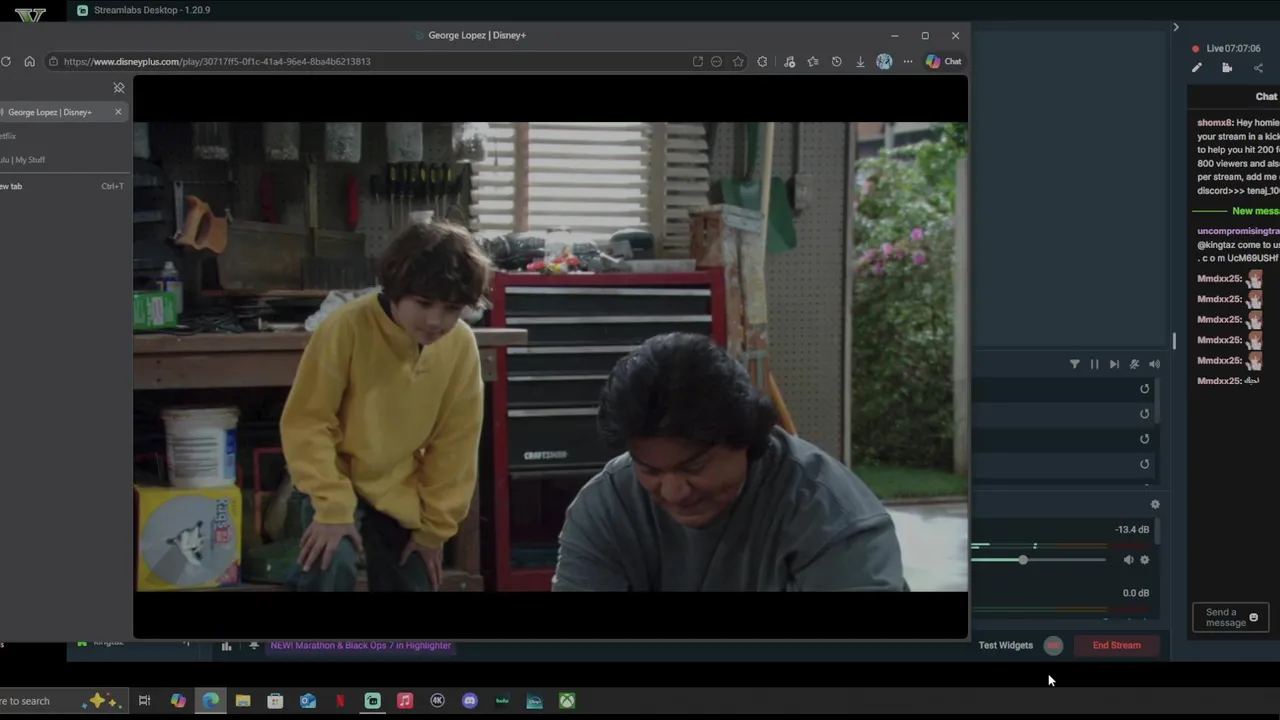Open Discord from the taskbar
This screenshot has height=720, width=1280.
[x=470, y=701]
